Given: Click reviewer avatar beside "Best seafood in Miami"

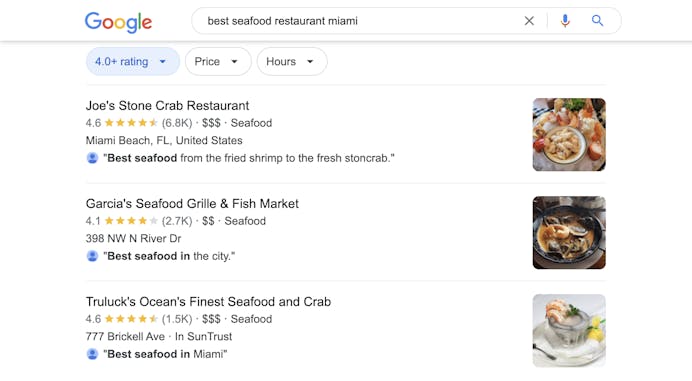Looking at the screenshot, I should point(92,354).
